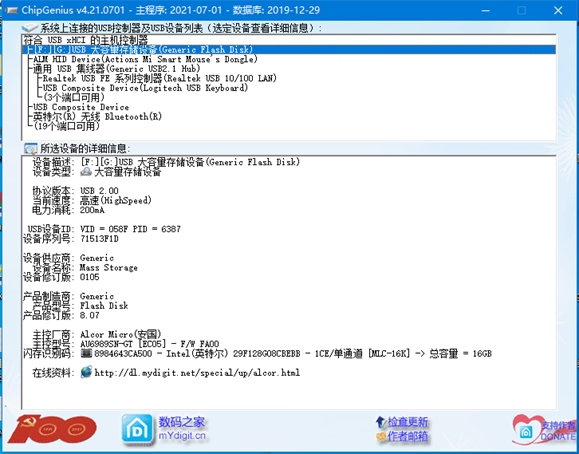Image resolution: width=579 pixels, height=454 pixels.
Task: Click the 当前速度 高速(HighSpeed) line
Action: [92, 200]
